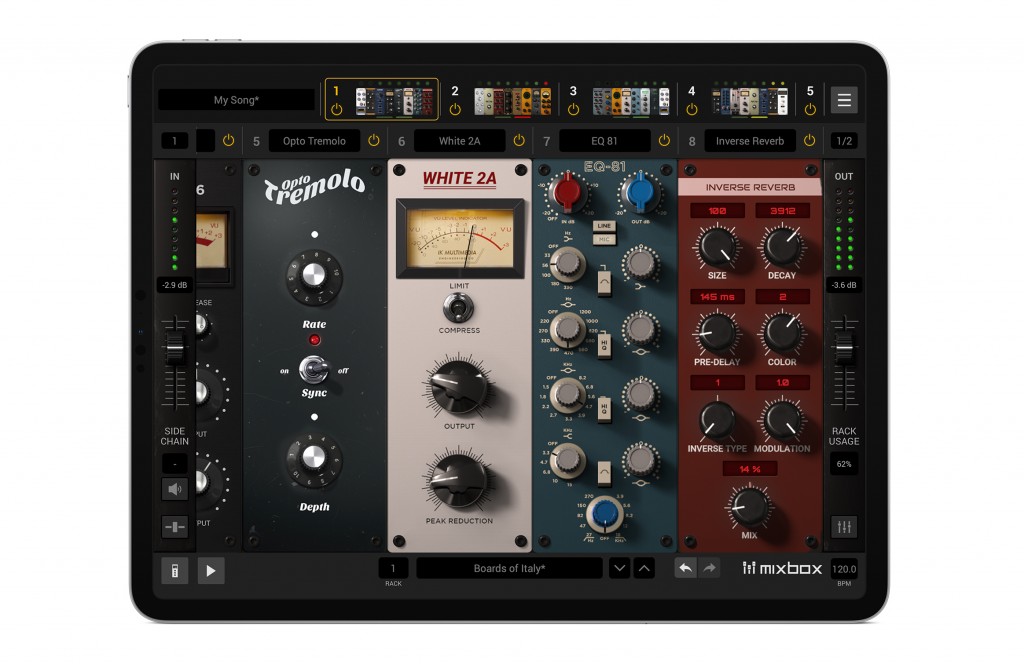Select rack 3 thumbnail
The height and width of the screenshot is (664, 1024).
(631, 100)
